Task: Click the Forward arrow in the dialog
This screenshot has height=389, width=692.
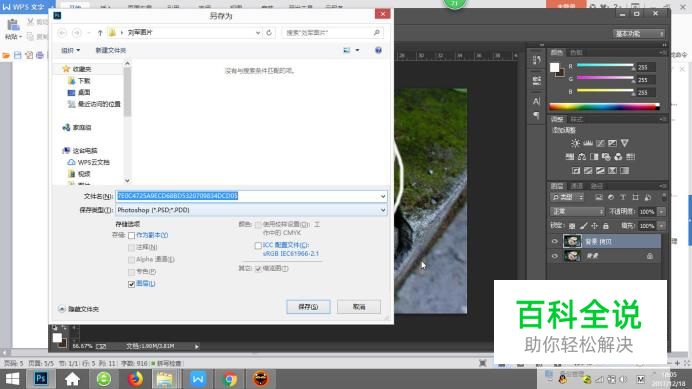Action: (77, 33)
